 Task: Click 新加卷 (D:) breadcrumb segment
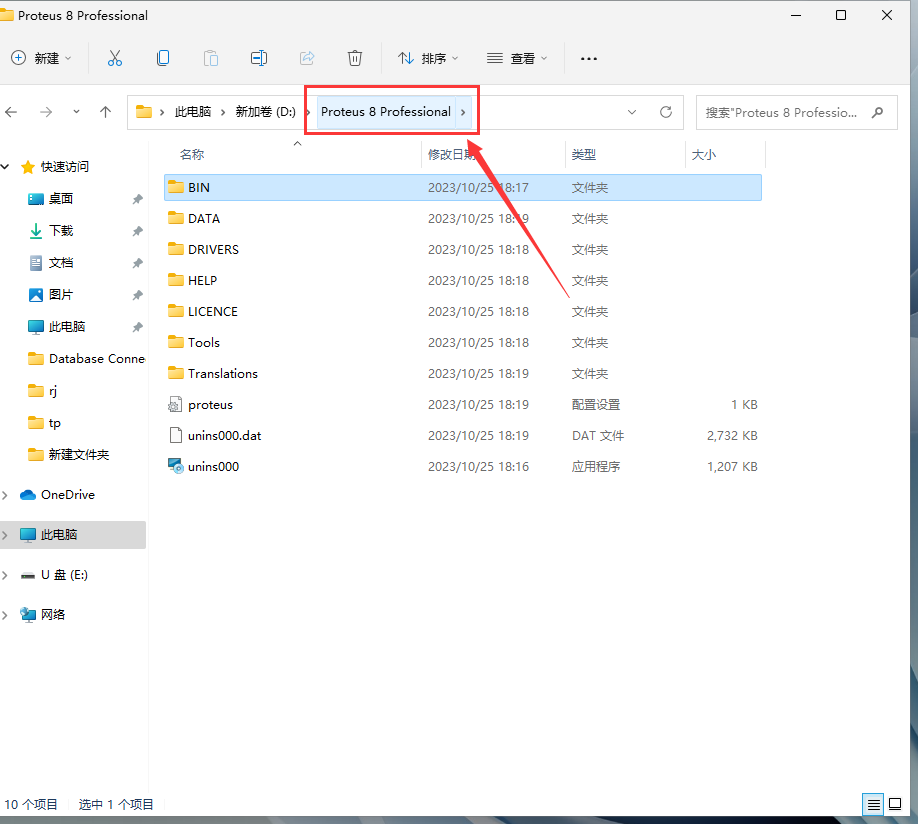tap(265, 112)
